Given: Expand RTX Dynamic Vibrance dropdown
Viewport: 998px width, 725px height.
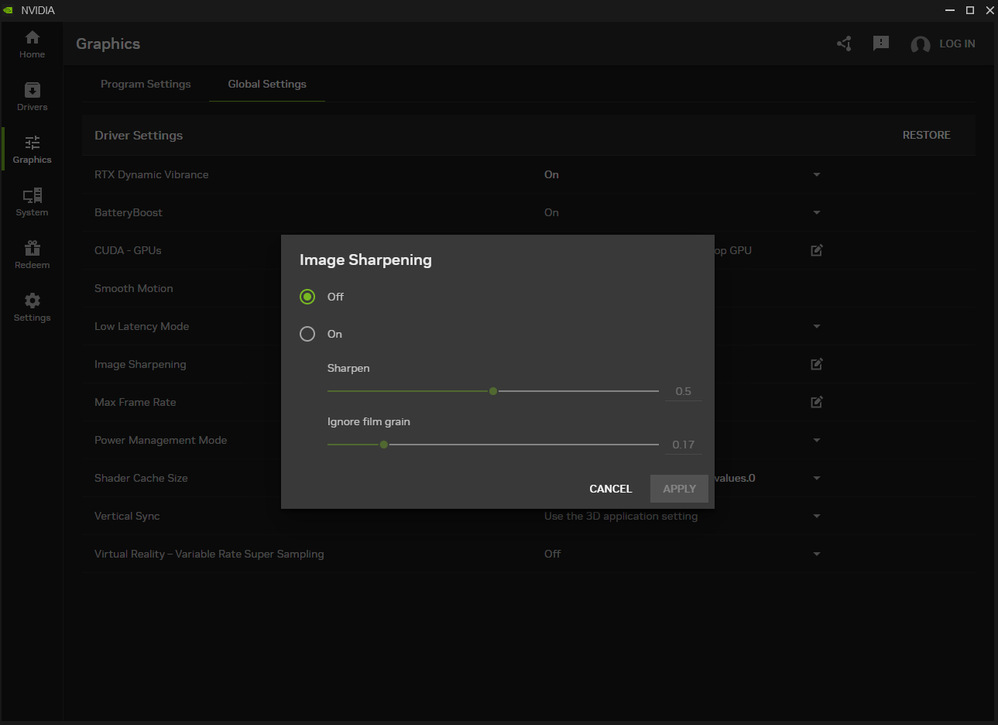Looking at the screenshot, I should click(x=817, y=174).
